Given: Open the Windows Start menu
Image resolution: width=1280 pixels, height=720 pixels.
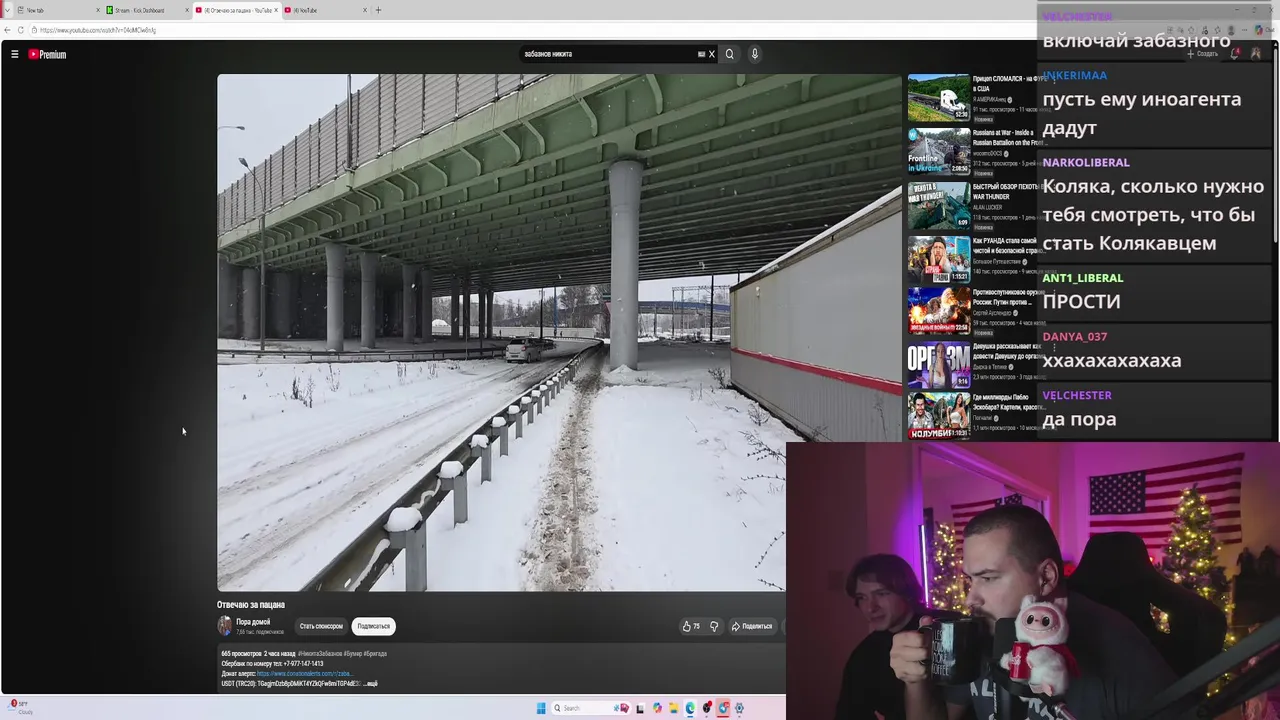Looking at the screenshot, I should click(x=541, y=708).
